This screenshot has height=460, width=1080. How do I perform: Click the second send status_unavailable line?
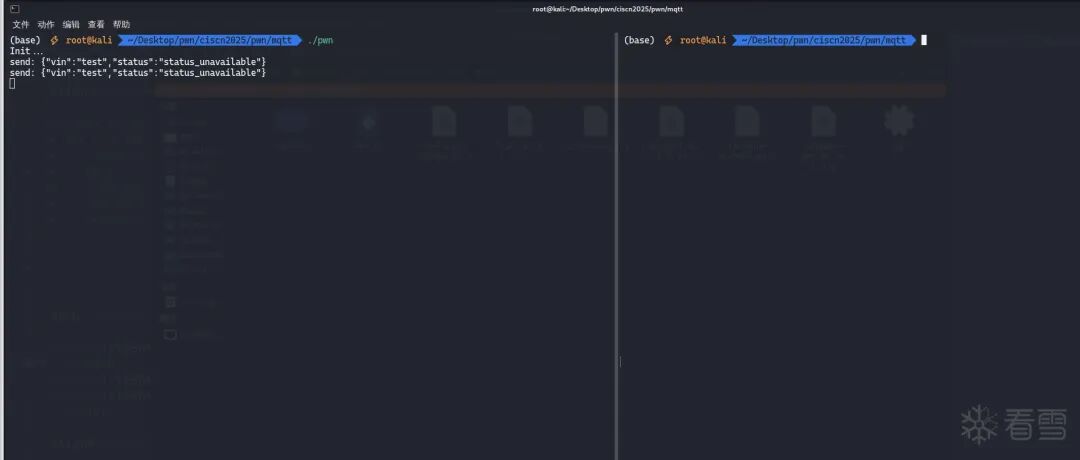coord(138,72)
